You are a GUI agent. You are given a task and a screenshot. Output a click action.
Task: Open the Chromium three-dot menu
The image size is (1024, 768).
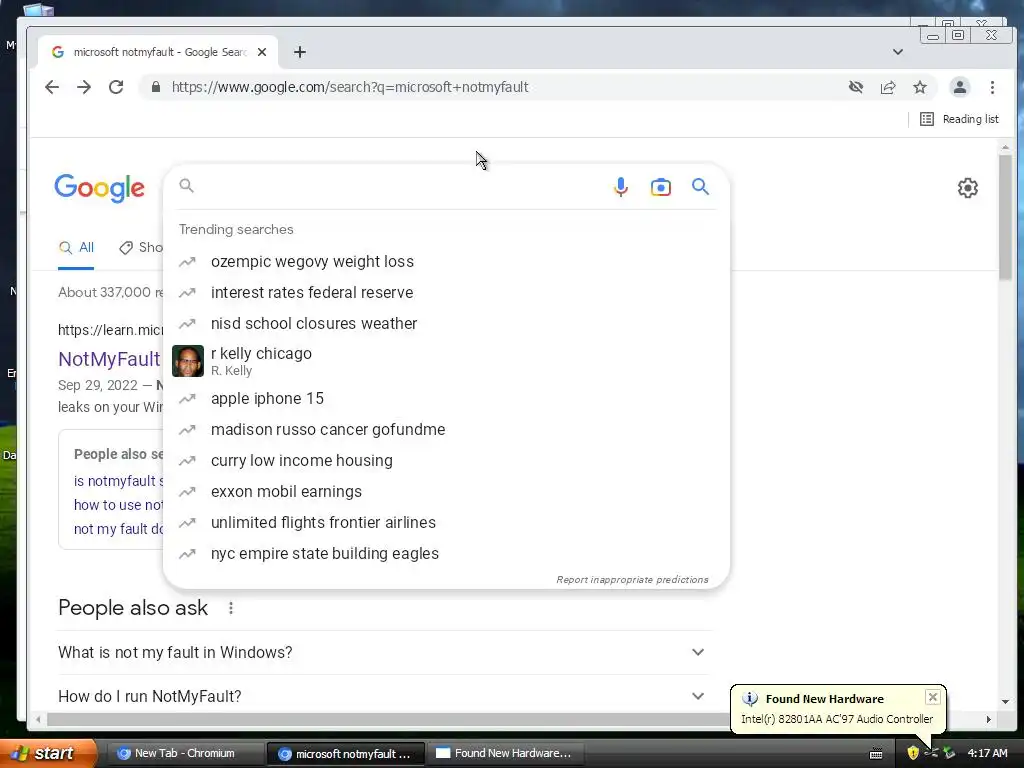[x=992, y=87]
